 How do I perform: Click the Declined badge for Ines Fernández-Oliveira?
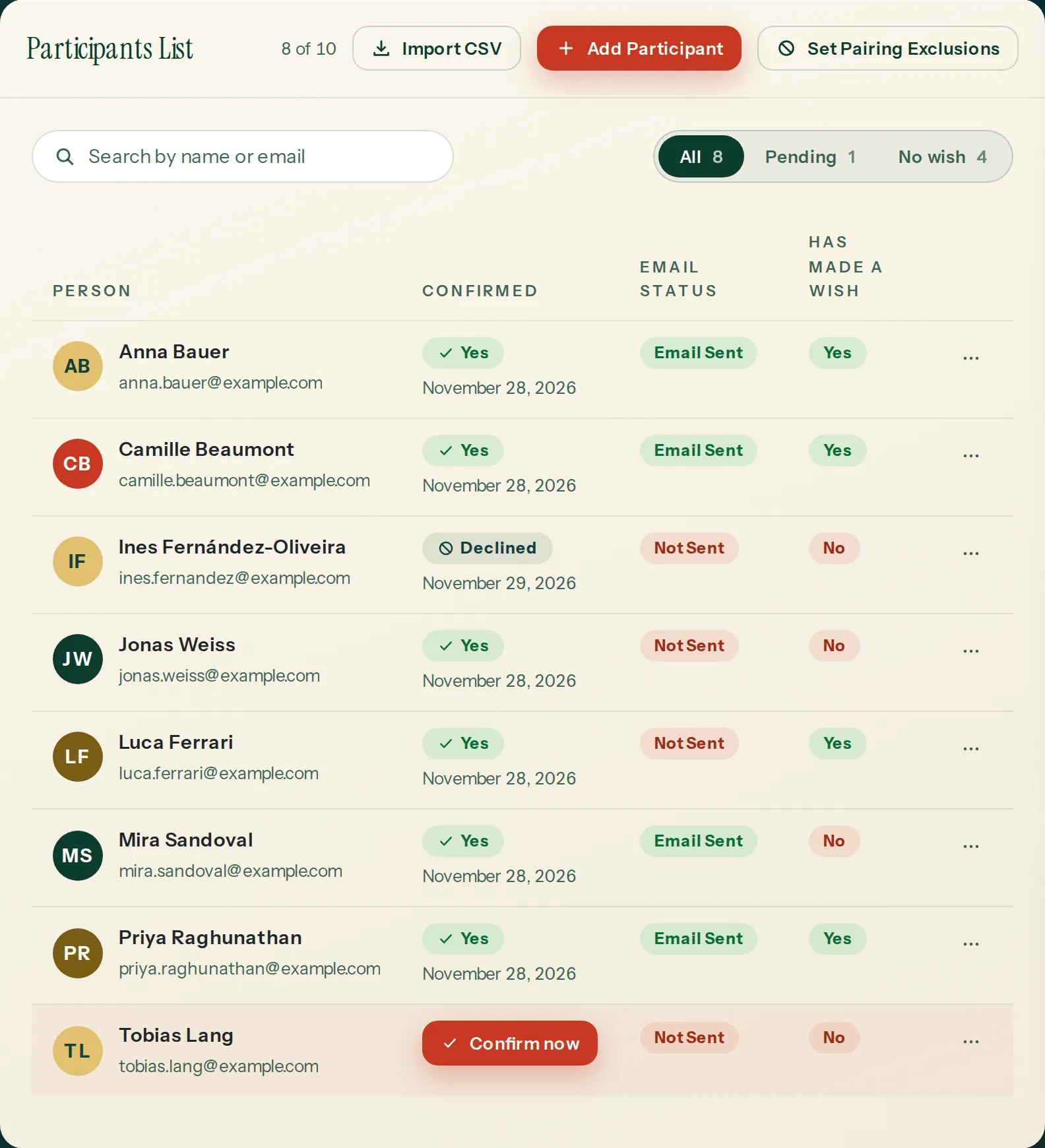tap(488, 548)
